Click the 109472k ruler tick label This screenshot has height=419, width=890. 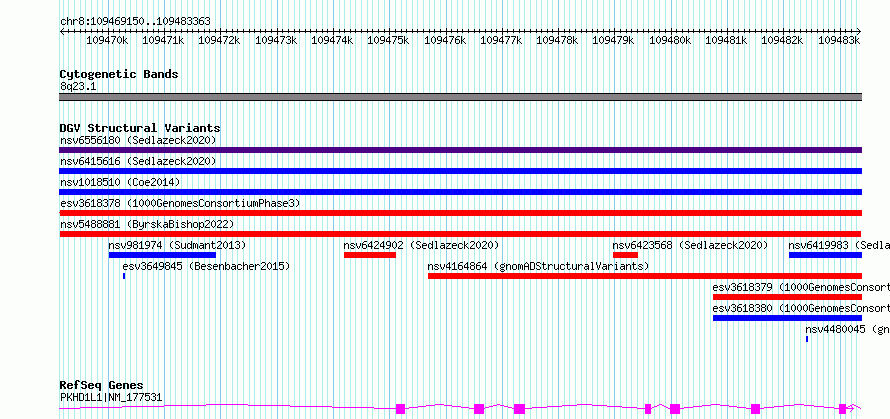[219, 40]
